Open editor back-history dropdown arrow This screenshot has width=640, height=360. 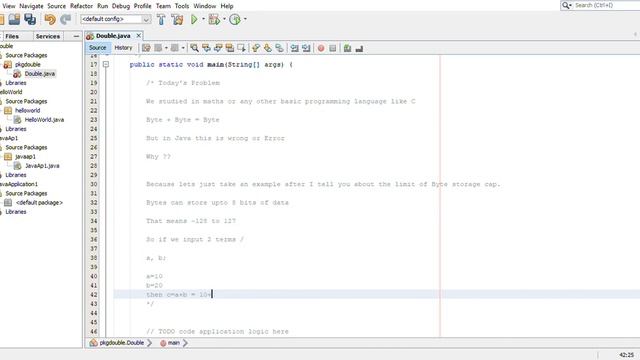pos(166,48)
